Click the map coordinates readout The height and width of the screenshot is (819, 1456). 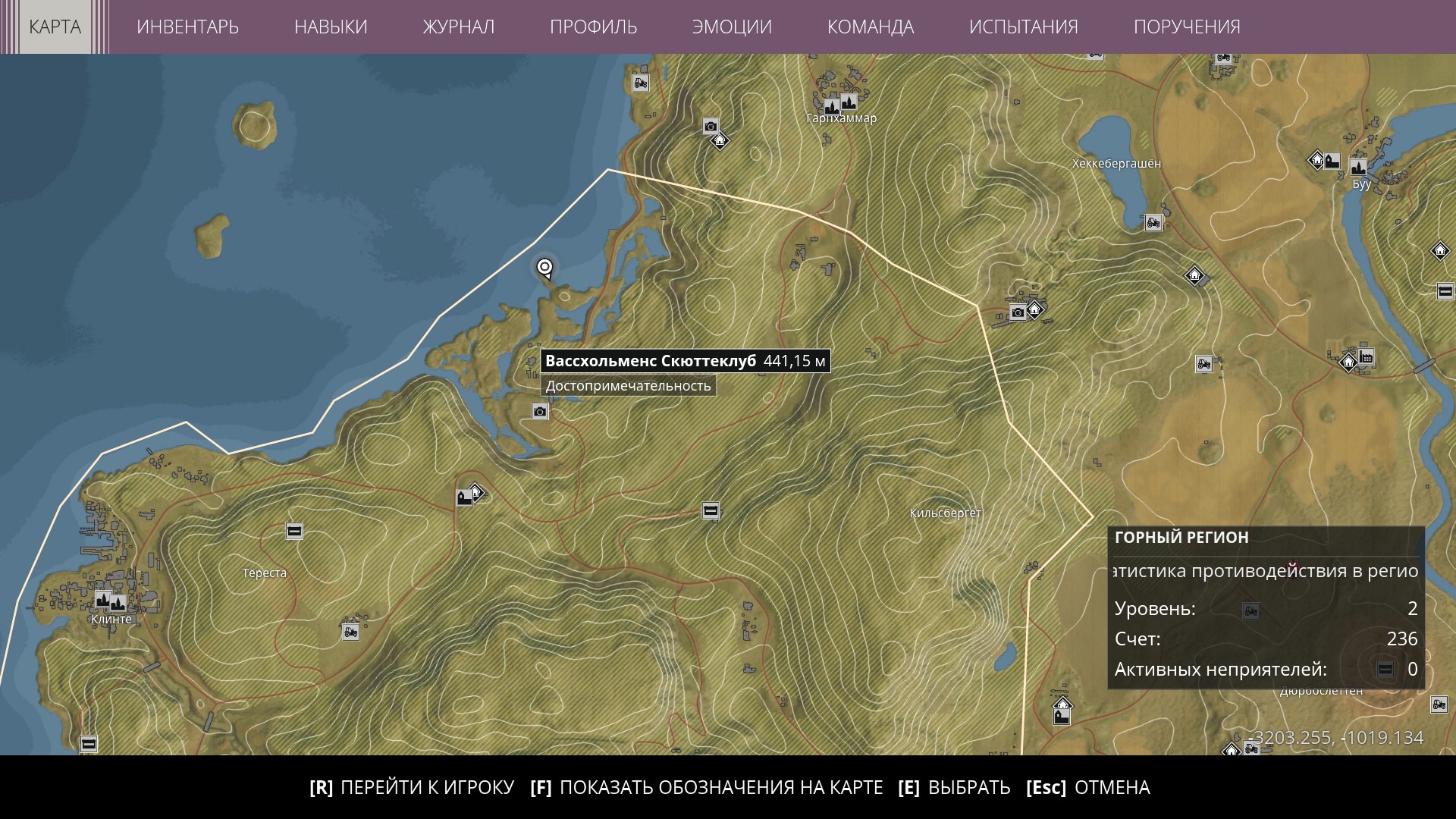coord(1335,738)
